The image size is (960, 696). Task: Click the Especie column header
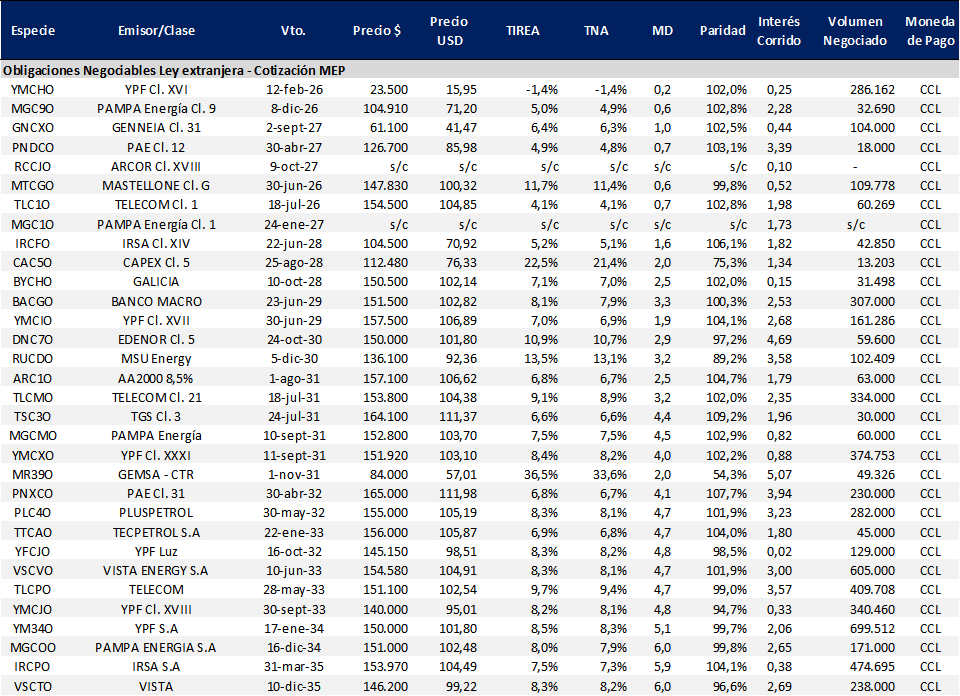(32, 30)
